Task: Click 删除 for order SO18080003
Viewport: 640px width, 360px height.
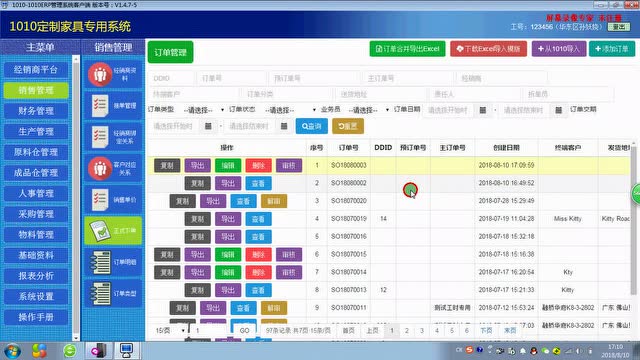Action: 258,165
